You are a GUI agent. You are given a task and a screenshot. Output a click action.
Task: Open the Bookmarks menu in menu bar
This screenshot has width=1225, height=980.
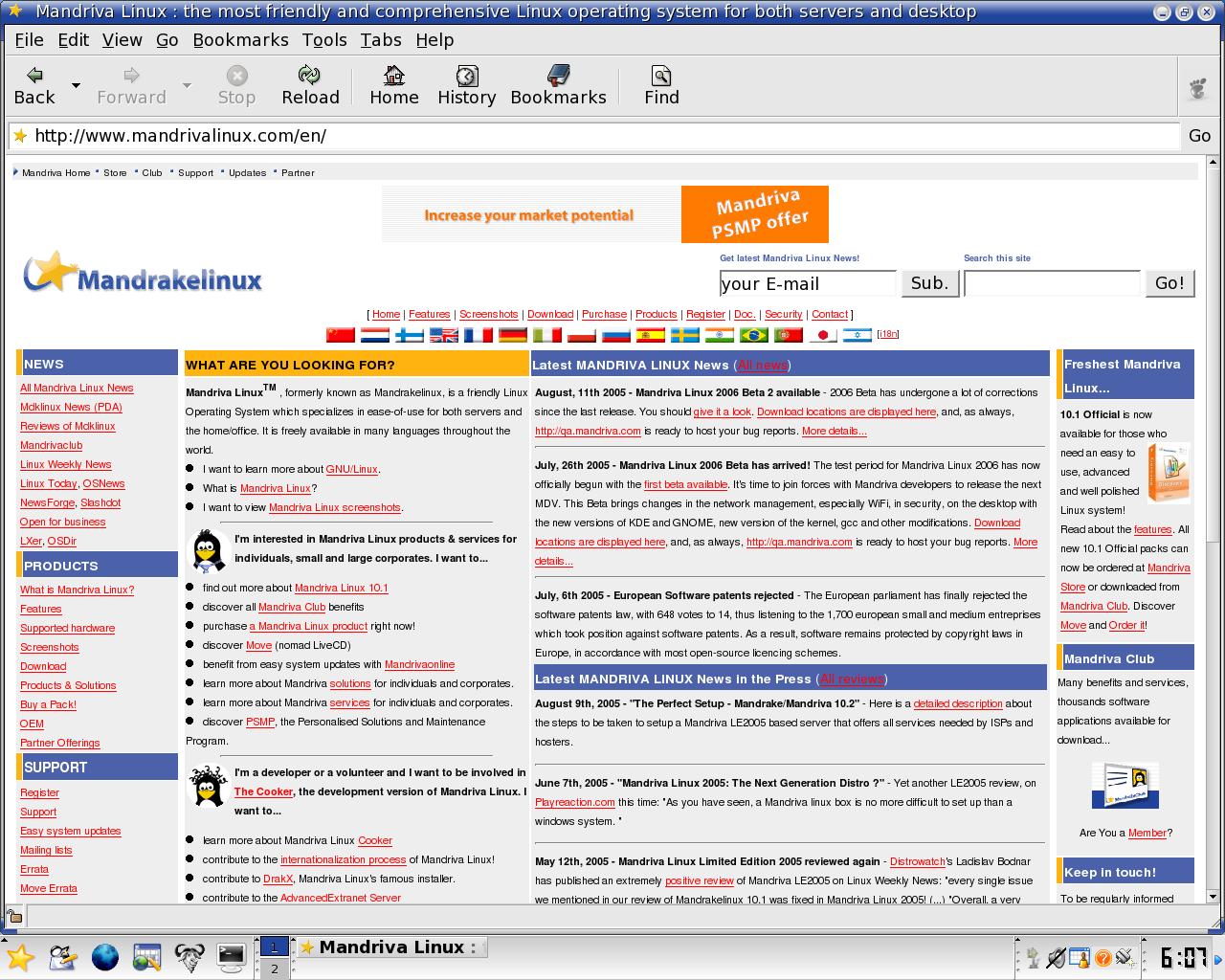pyautogui.click(x=241, y=40)
